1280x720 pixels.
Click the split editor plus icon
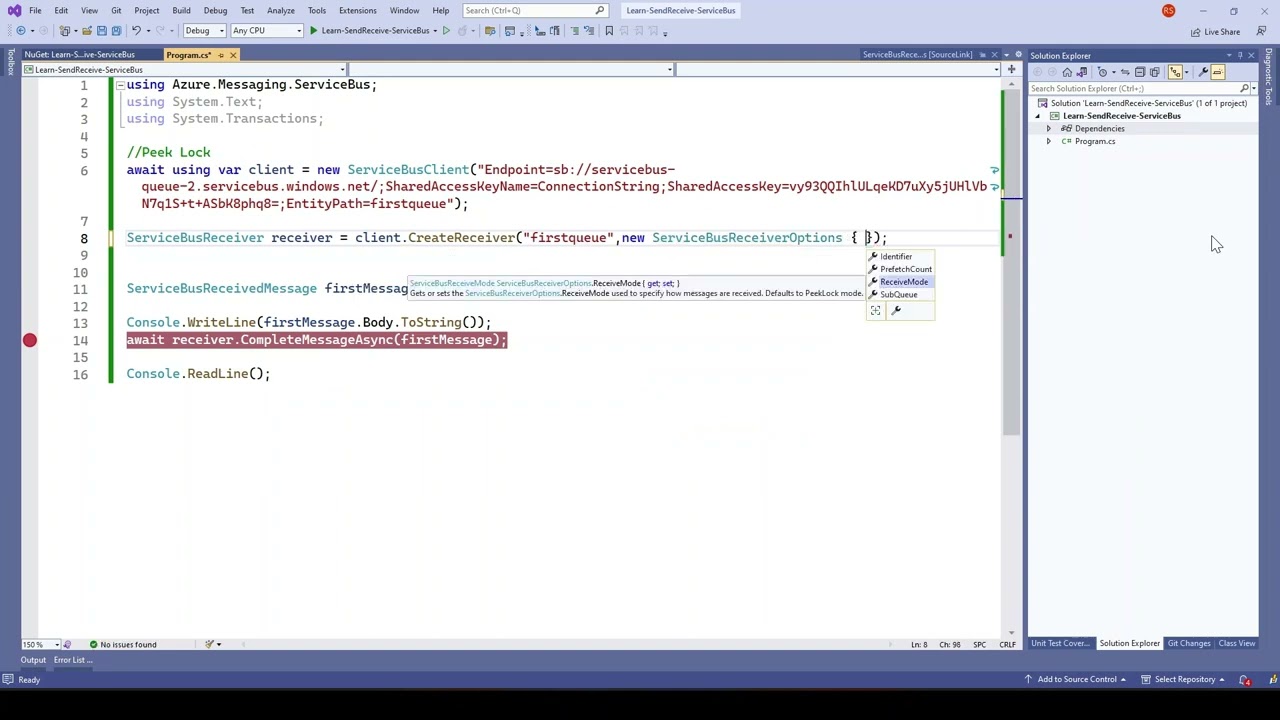[1011, 69]
